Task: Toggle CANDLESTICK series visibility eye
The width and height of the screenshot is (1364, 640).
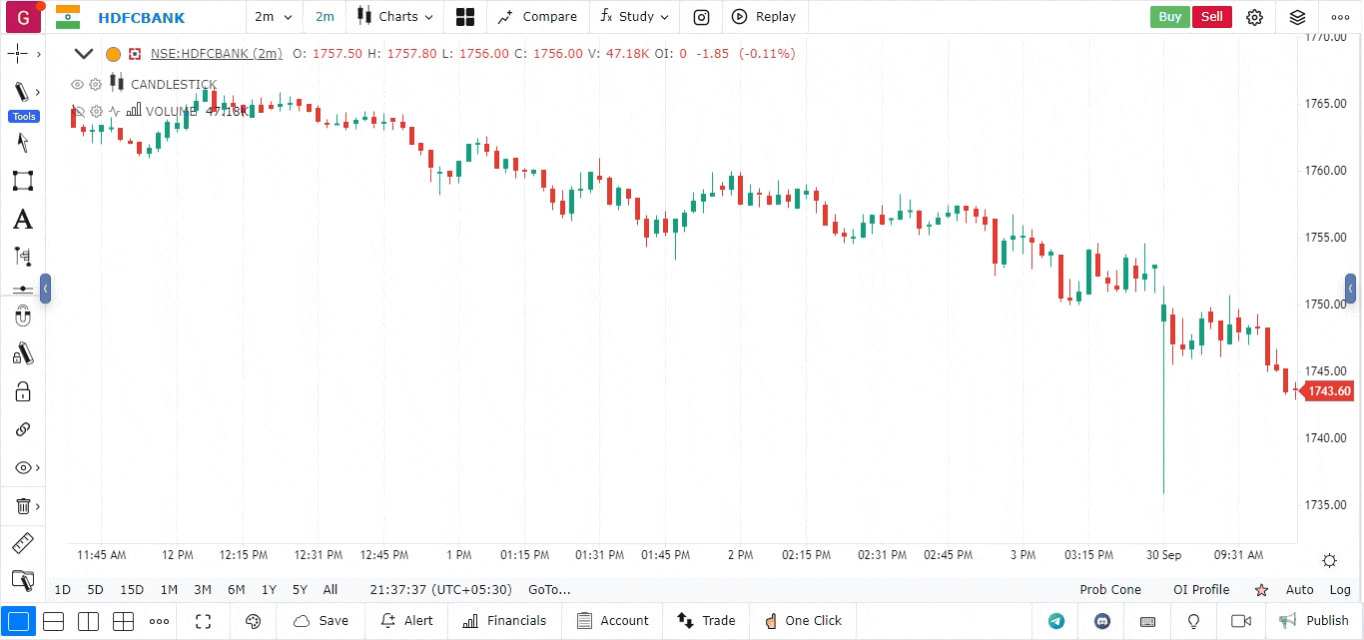Action: click(77, 85)
